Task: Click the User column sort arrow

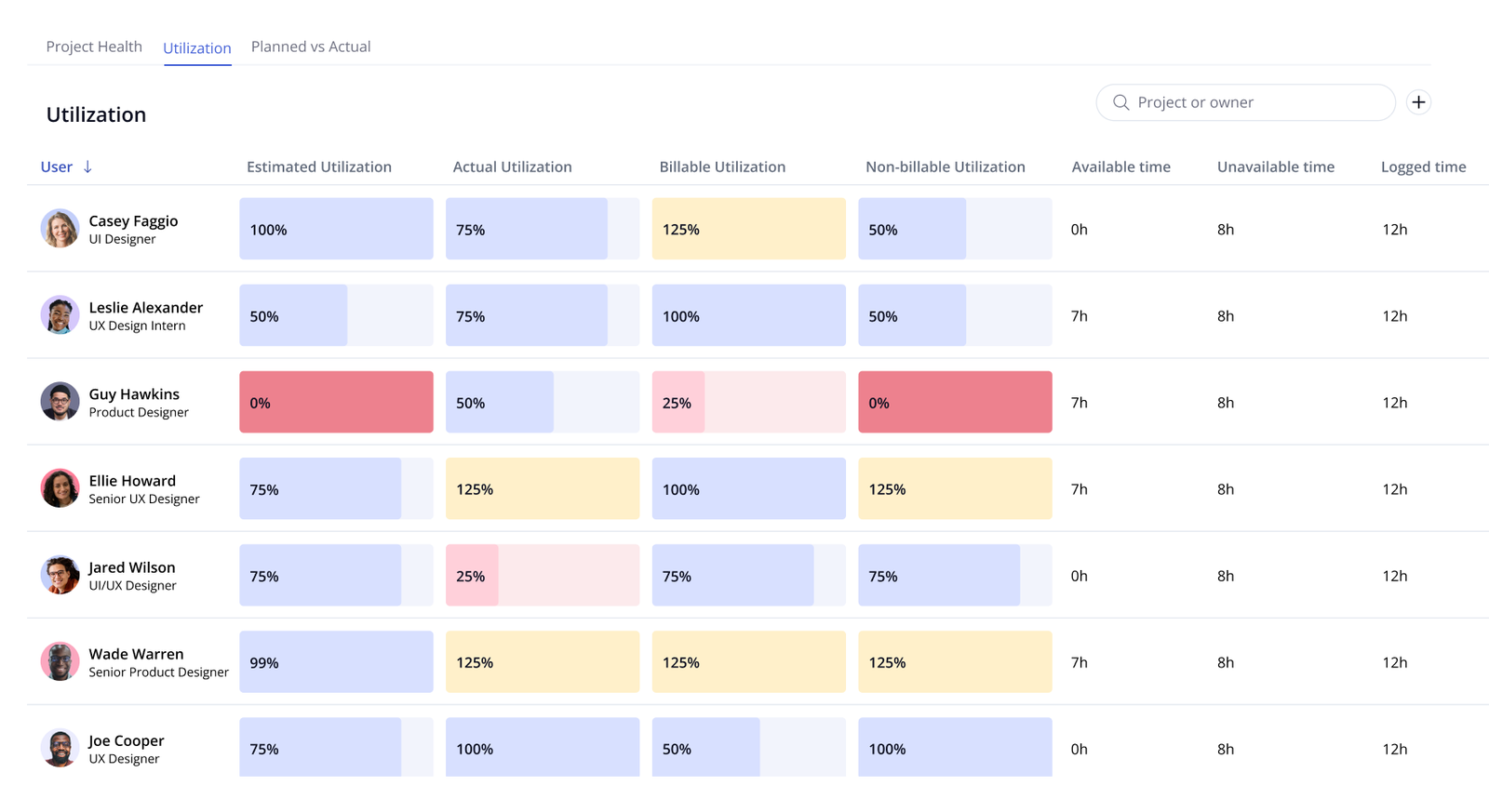Action: pos(87,166)
